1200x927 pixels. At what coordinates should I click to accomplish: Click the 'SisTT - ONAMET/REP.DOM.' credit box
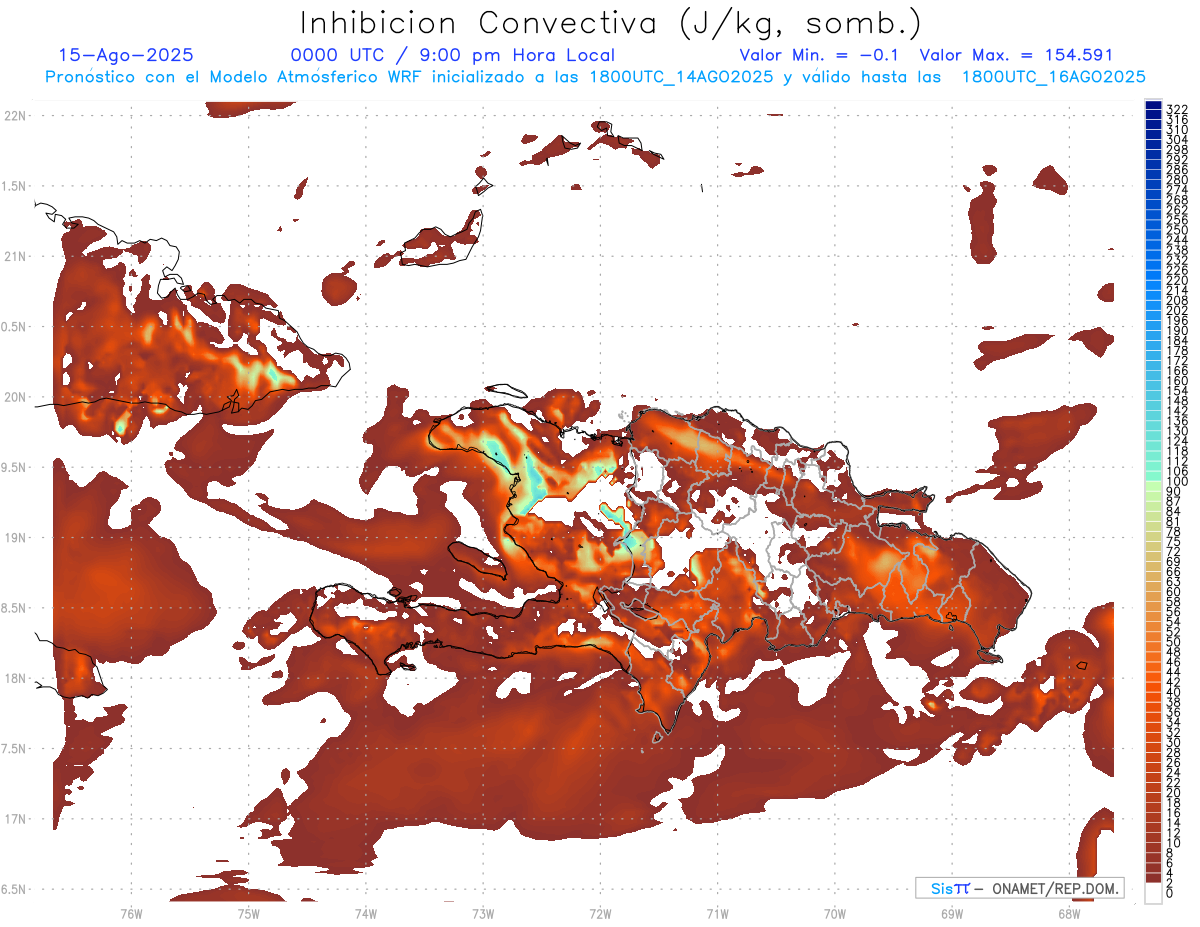1020,888
